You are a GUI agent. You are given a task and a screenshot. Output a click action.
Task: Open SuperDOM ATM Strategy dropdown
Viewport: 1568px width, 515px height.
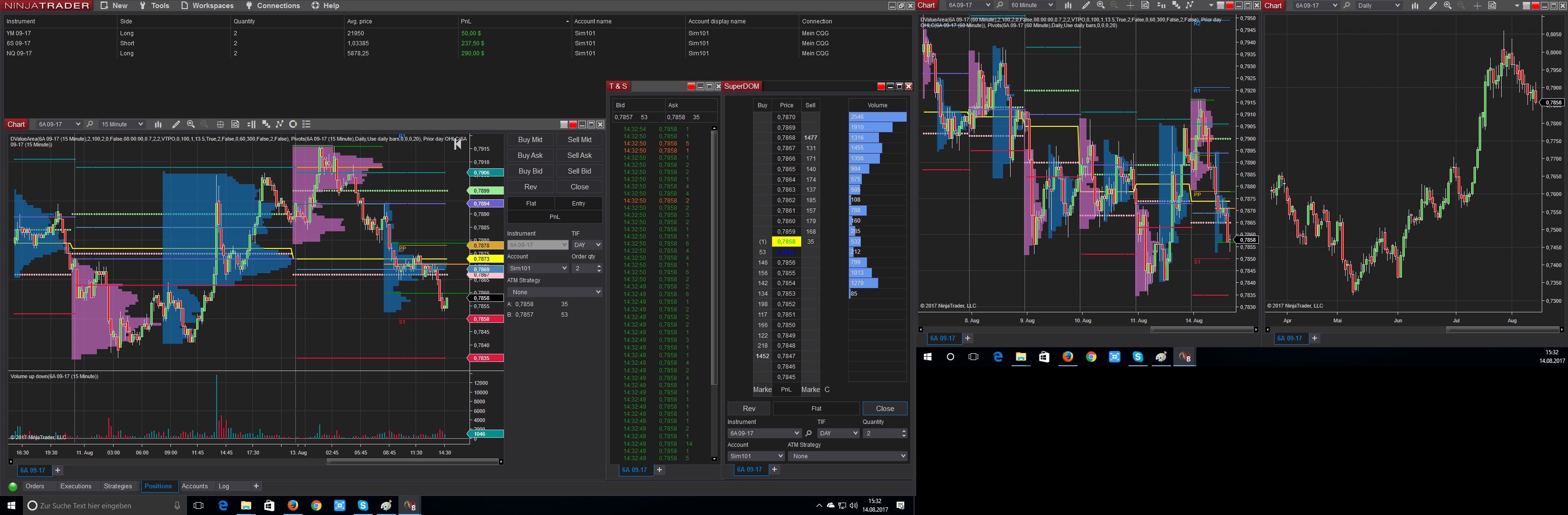pos(847,456)
